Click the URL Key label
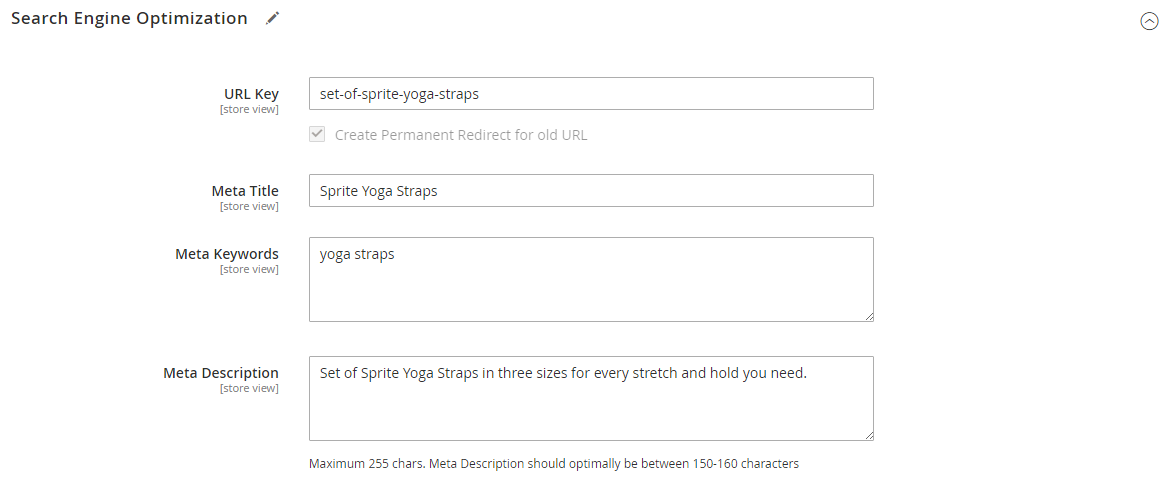Image resolution: width=1171 pixels, height=488 pixels. tap(251, 94)
